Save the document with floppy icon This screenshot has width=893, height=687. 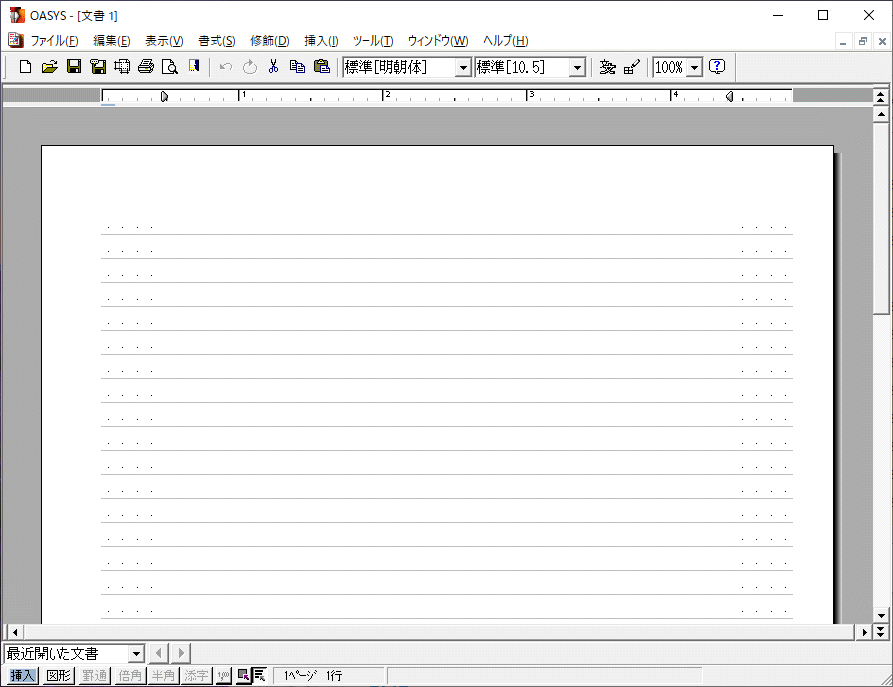pyautogui.click(x=74, y=67)
